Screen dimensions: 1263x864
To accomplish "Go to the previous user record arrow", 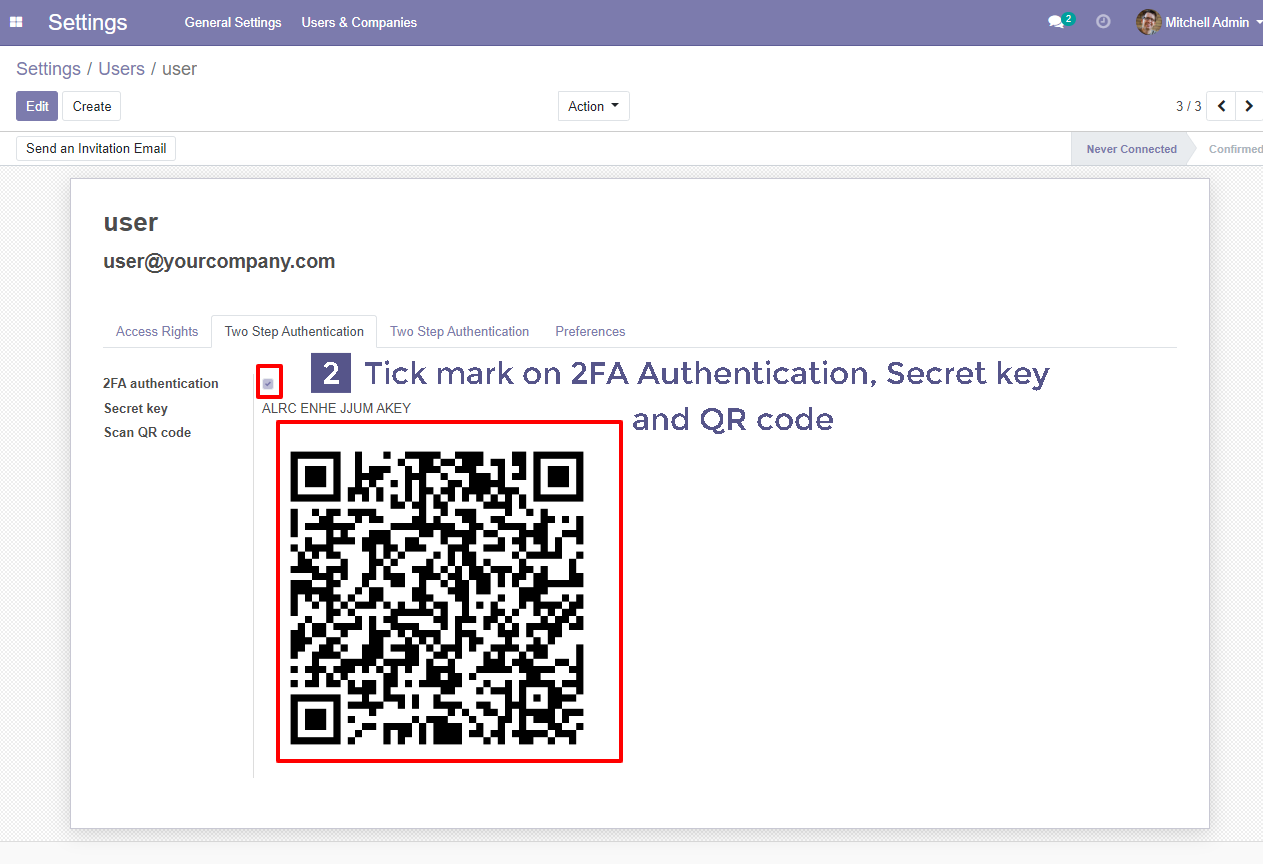I will 1221,106.
